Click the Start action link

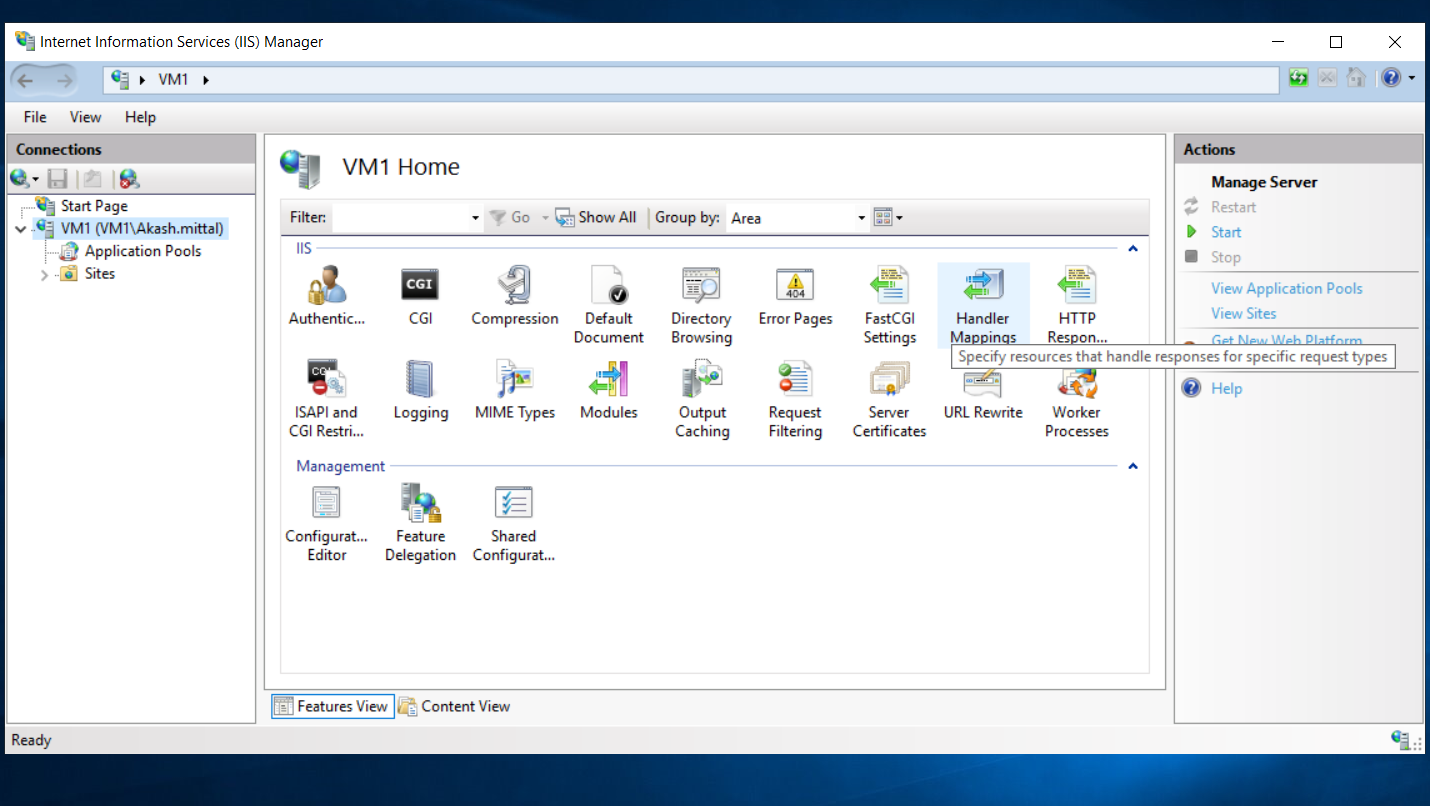coord(1226,232)
